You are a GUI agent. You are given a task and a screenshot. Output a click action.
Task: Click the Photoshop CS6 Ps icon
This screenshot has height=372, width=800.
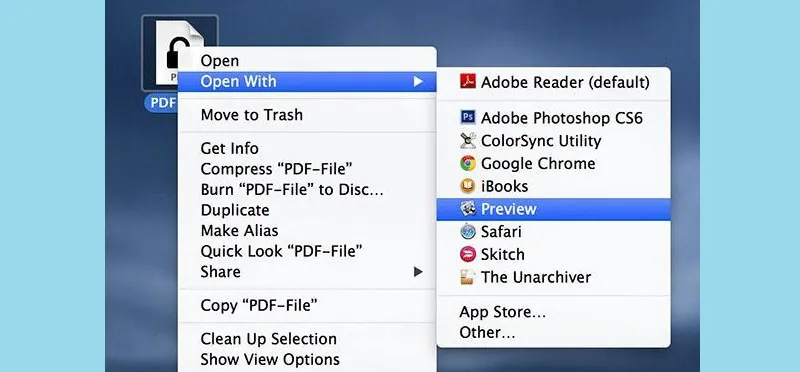coord(467,118)
